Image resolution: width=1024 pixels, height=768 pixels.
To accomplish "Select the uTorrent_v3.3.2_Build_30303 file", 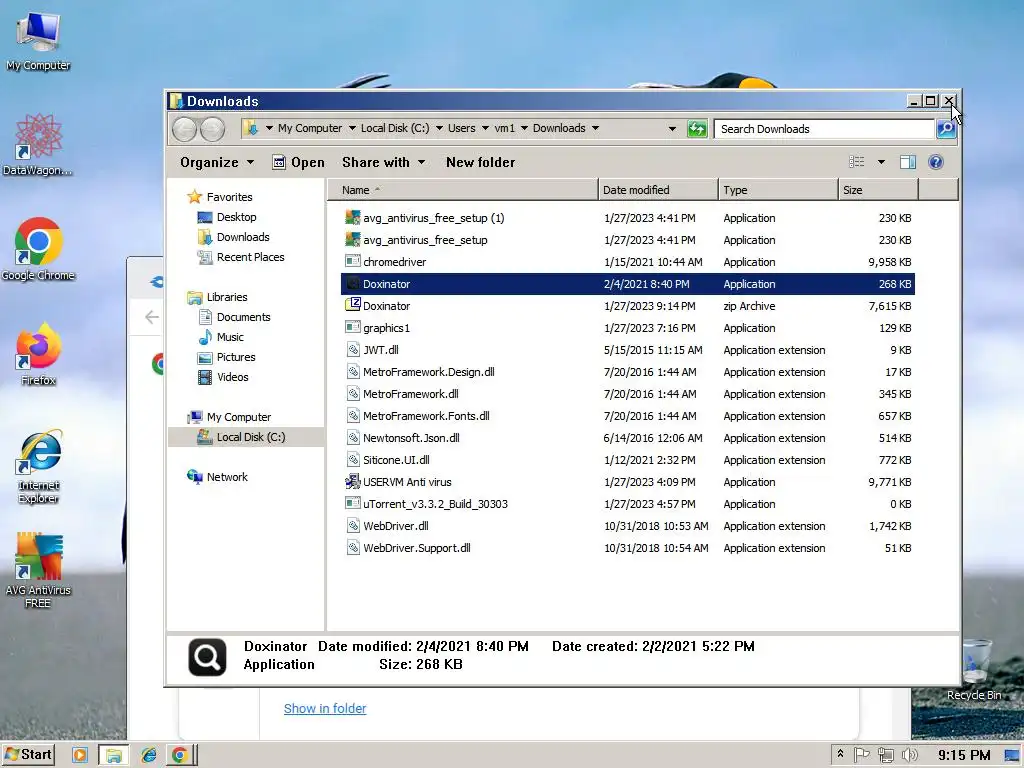I will [628, 504].
